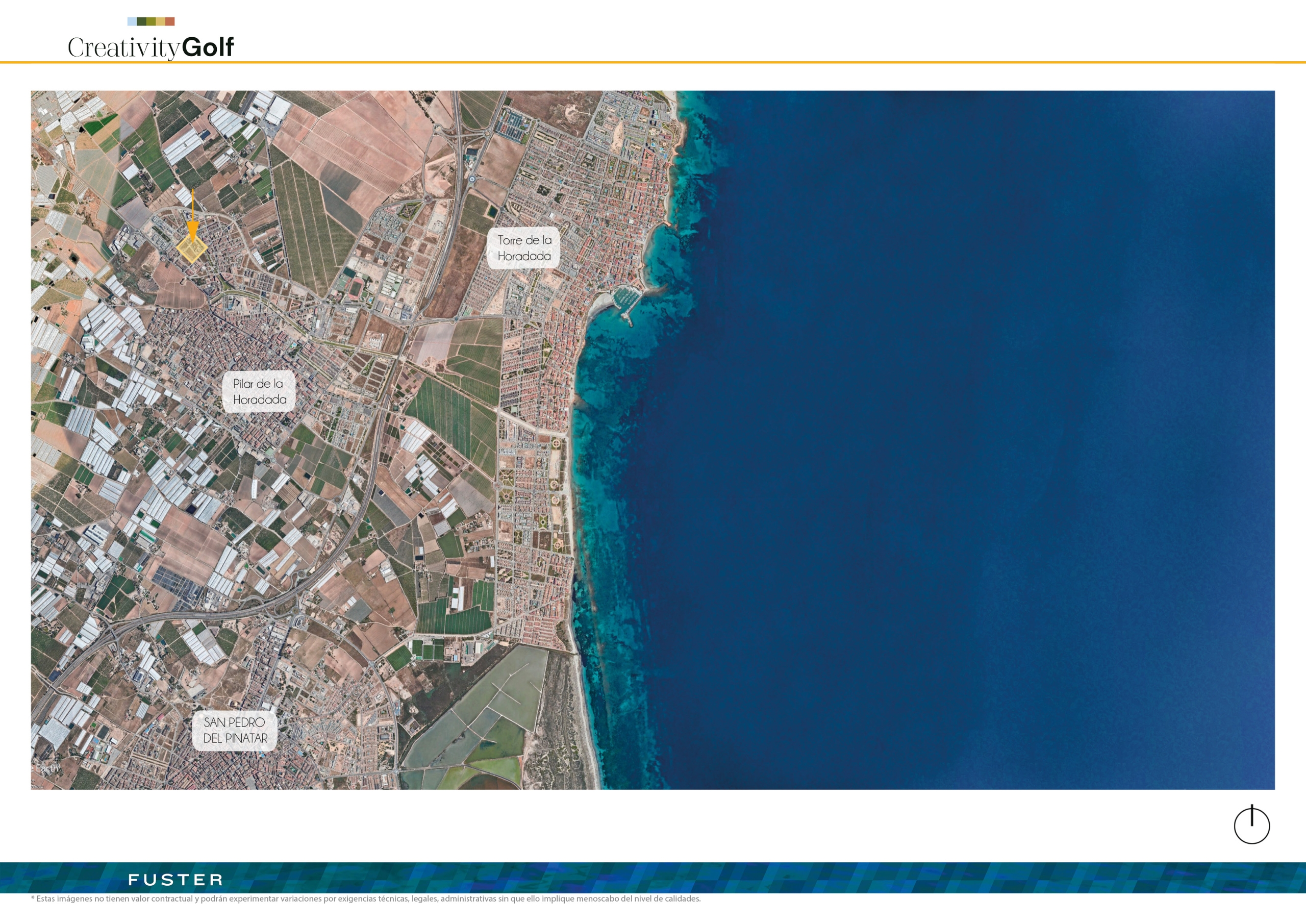Click the Torre de la Horadada label
Viewport: 1306px width, 924px height.
click(524, 248)
